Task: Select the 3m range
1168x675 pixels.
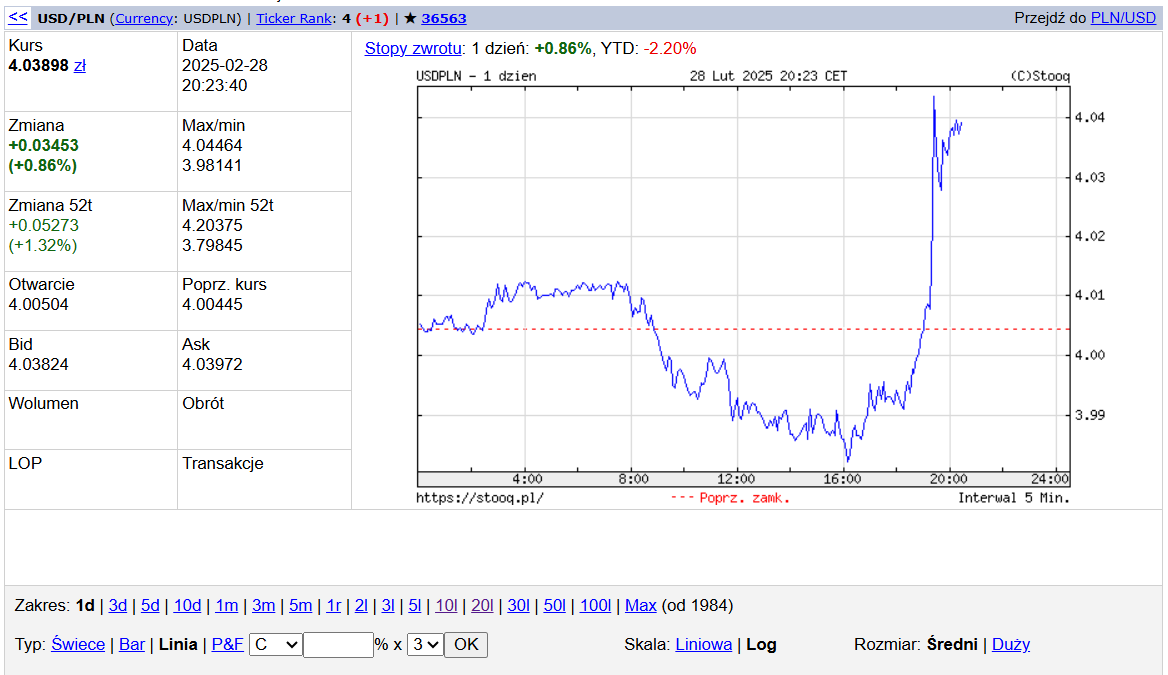Action: (263, 606)
